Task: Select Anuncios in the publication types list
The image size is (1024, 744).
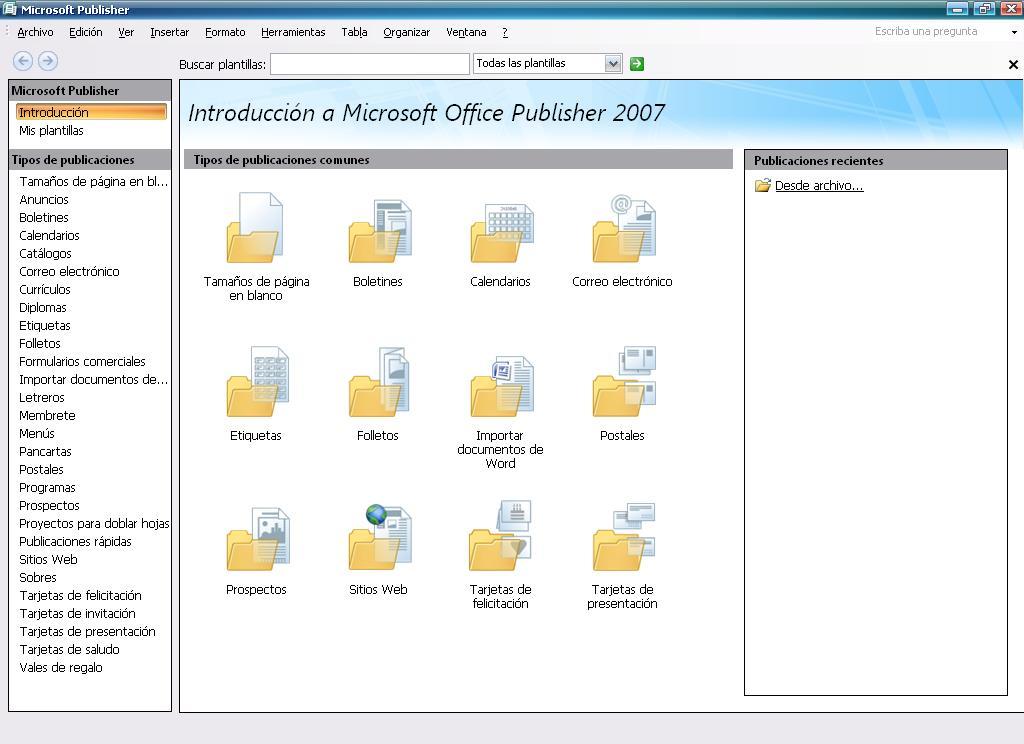Action: 44,200
